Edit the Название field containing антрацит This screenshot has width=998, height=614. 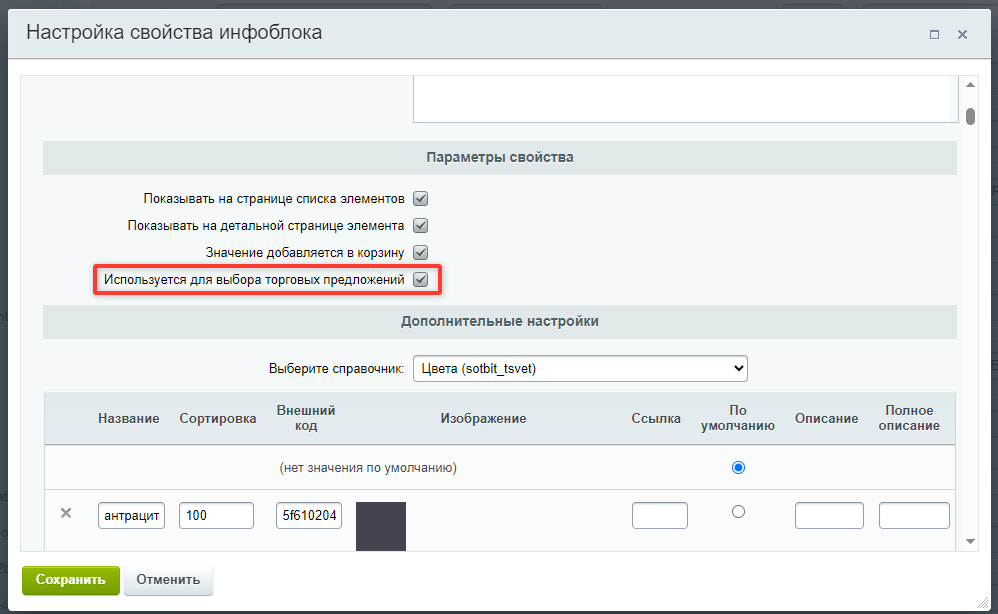click(x=131, y=515)
